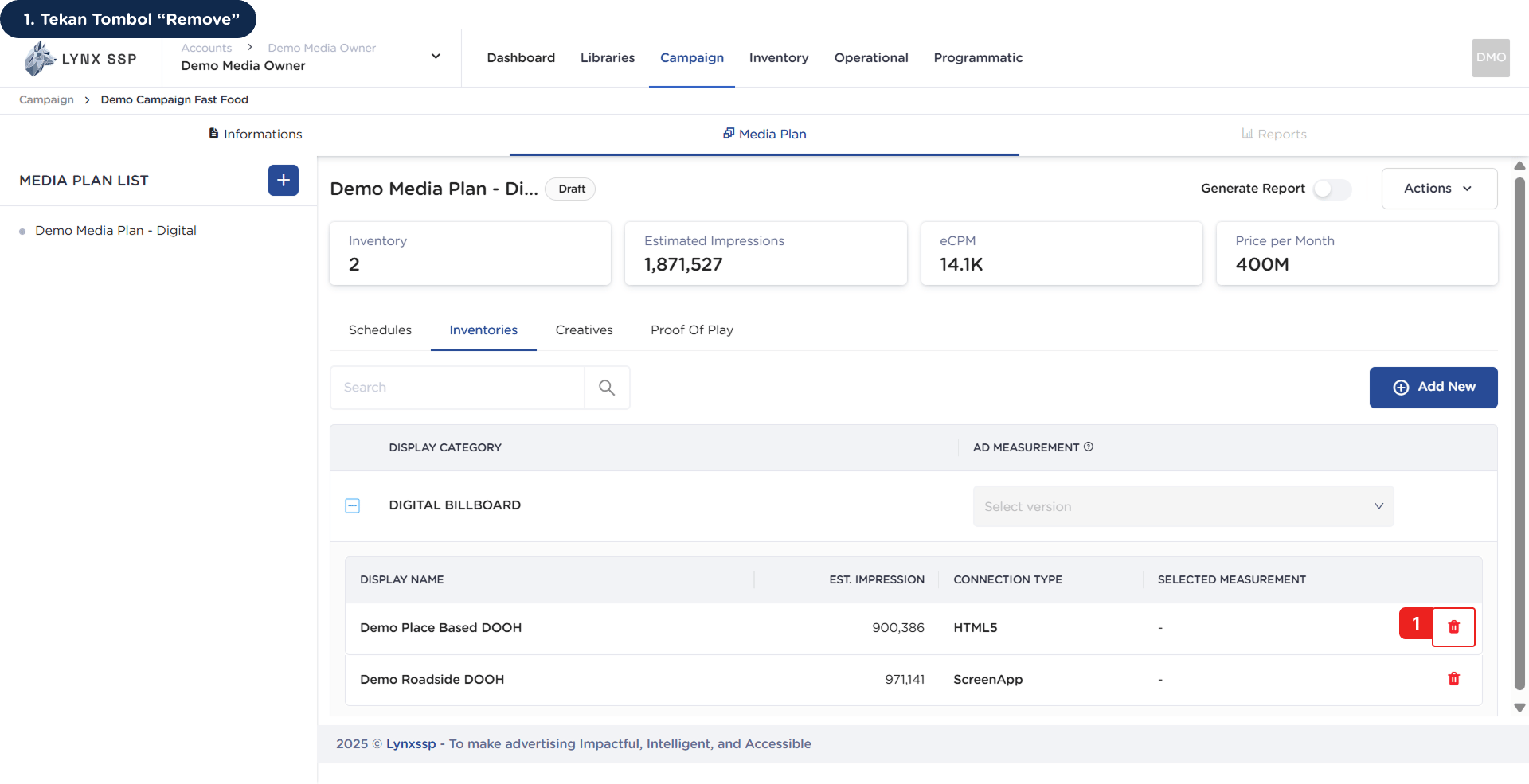
Task: Expand the Demo Media Owner account selector
Action: coord(436,57)
